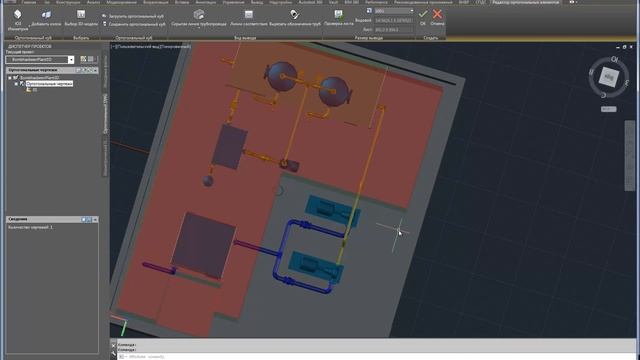Confirm with the green OK checkmark

[423, 14]
